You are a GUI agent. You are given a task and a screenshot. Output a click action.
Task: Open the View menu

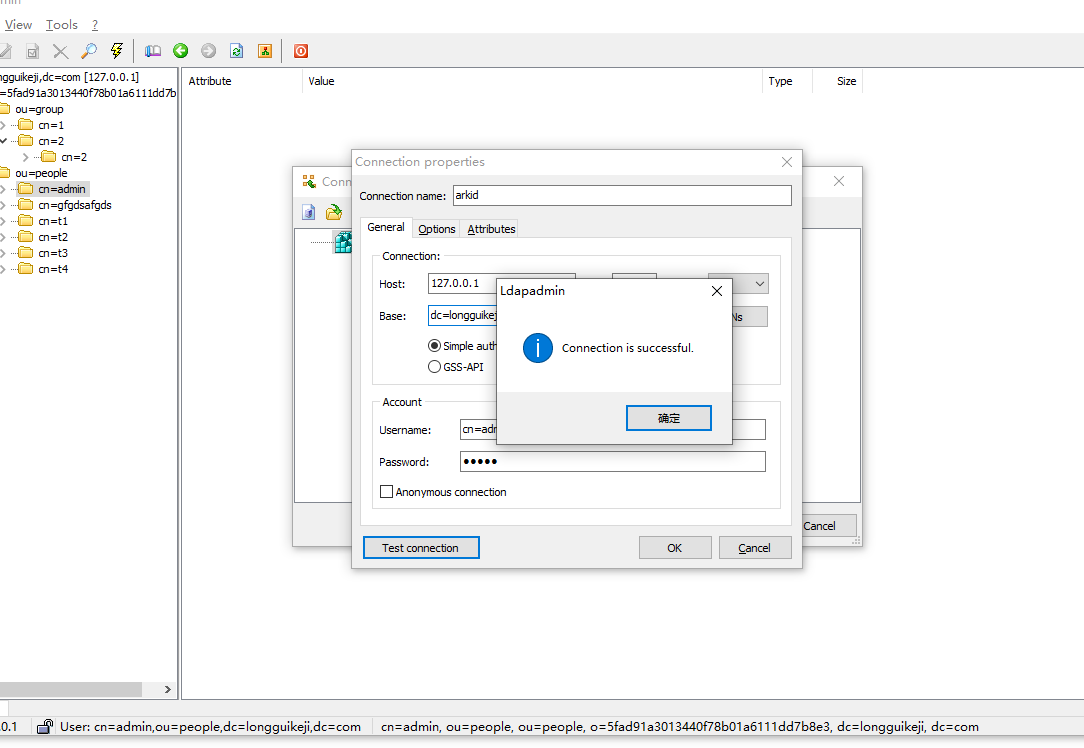[19, 25]
